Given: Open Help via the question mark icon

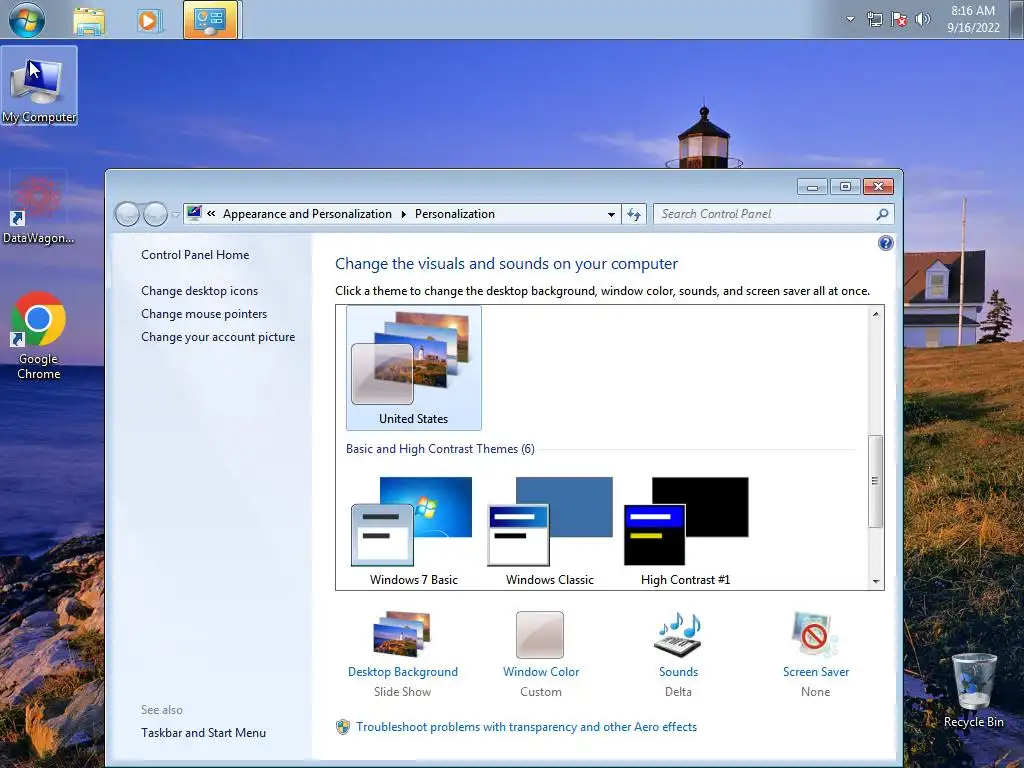Looking at the screenshot, I should [x=886, y=244].
